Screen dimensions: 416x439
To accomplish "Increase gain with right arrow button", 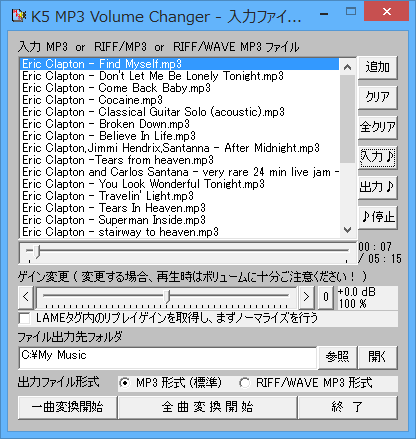I will (306, 296).
